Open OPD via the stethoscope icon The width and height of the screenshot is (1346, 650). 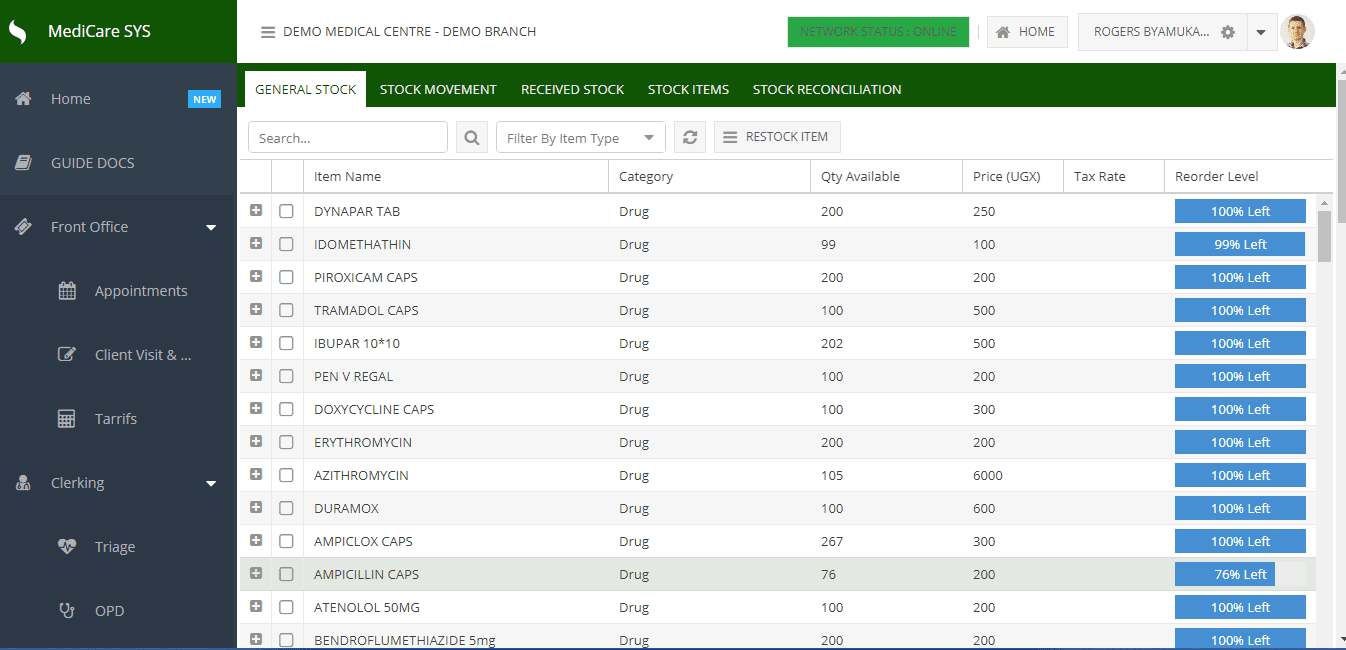[x=67, y=611]
